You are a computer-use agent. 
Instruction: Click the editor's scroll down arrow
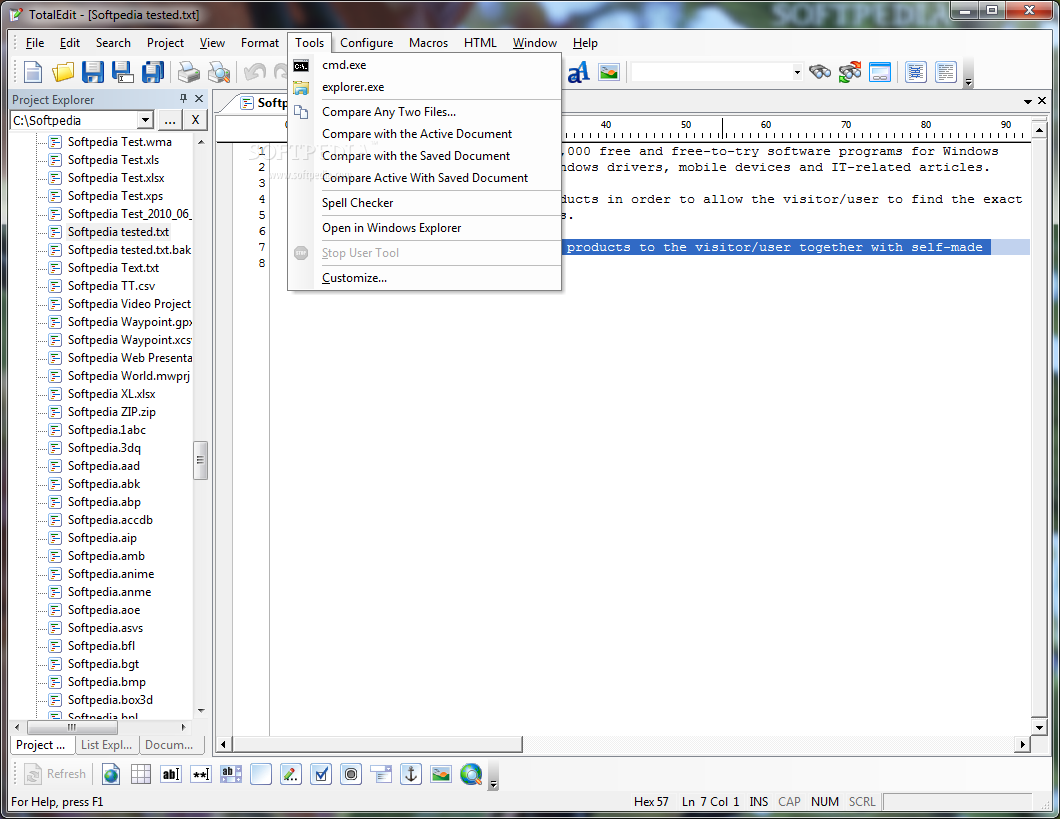(1040, 728)
